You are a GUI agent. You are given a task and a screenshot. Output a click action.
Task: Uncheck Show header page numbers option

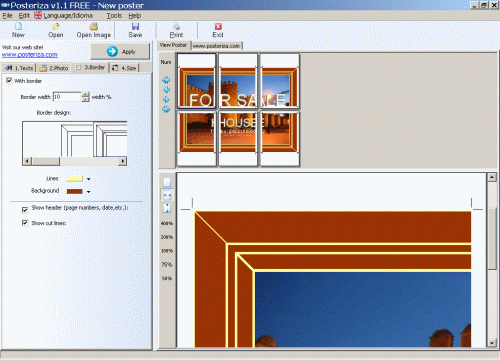(25, 210)
